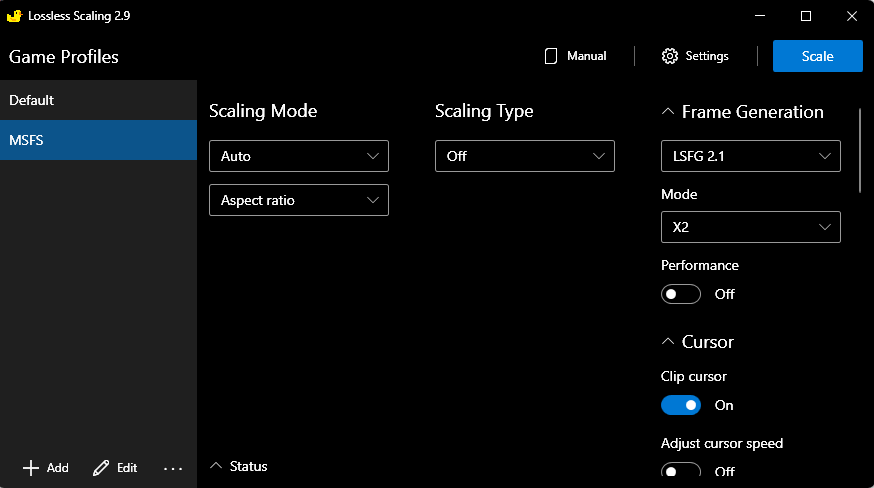Open the Manual book icon
Screen dimensions: 874x488
551,56
